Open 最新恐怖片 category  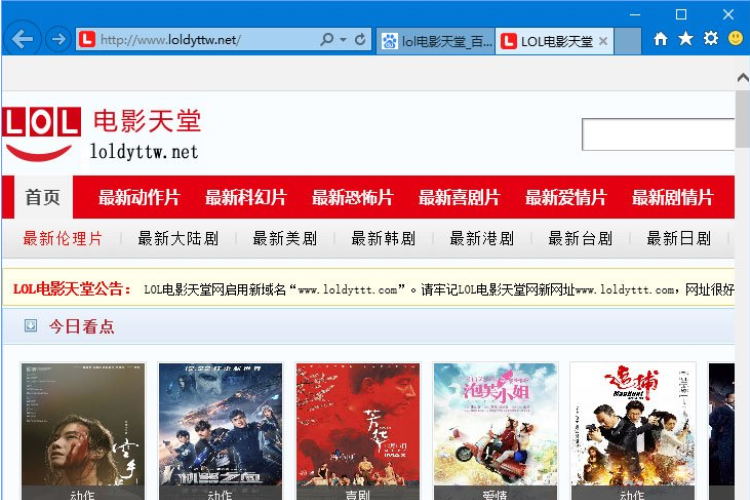point(353,197)
